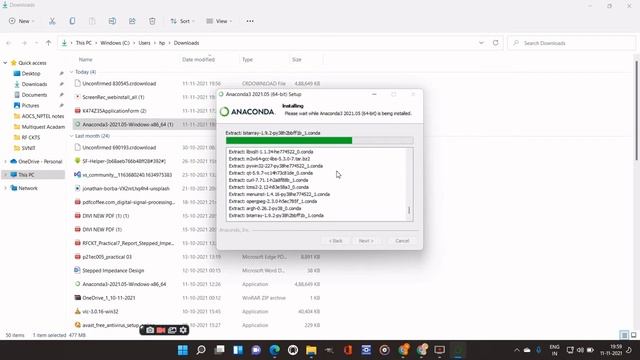Open taskbar Search magnifier
This screenshot has height=360, width=640.
[201, 350]
